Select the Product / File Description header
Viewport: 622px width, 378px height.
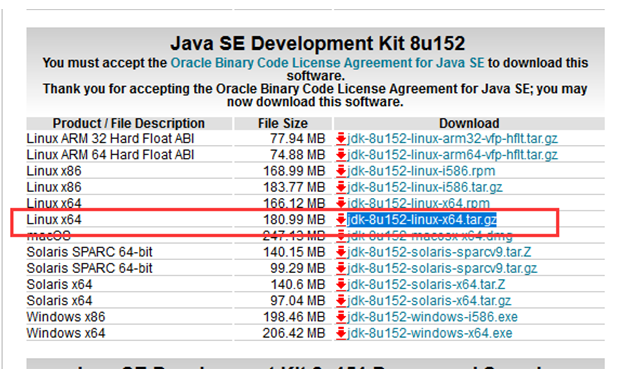tap(129, 123)
